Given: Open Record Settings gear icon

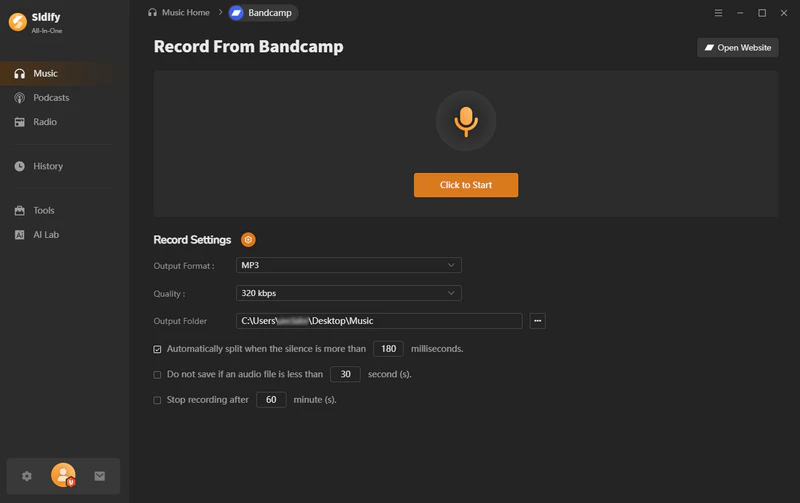Looking at the screenshot, I should 248,240.
